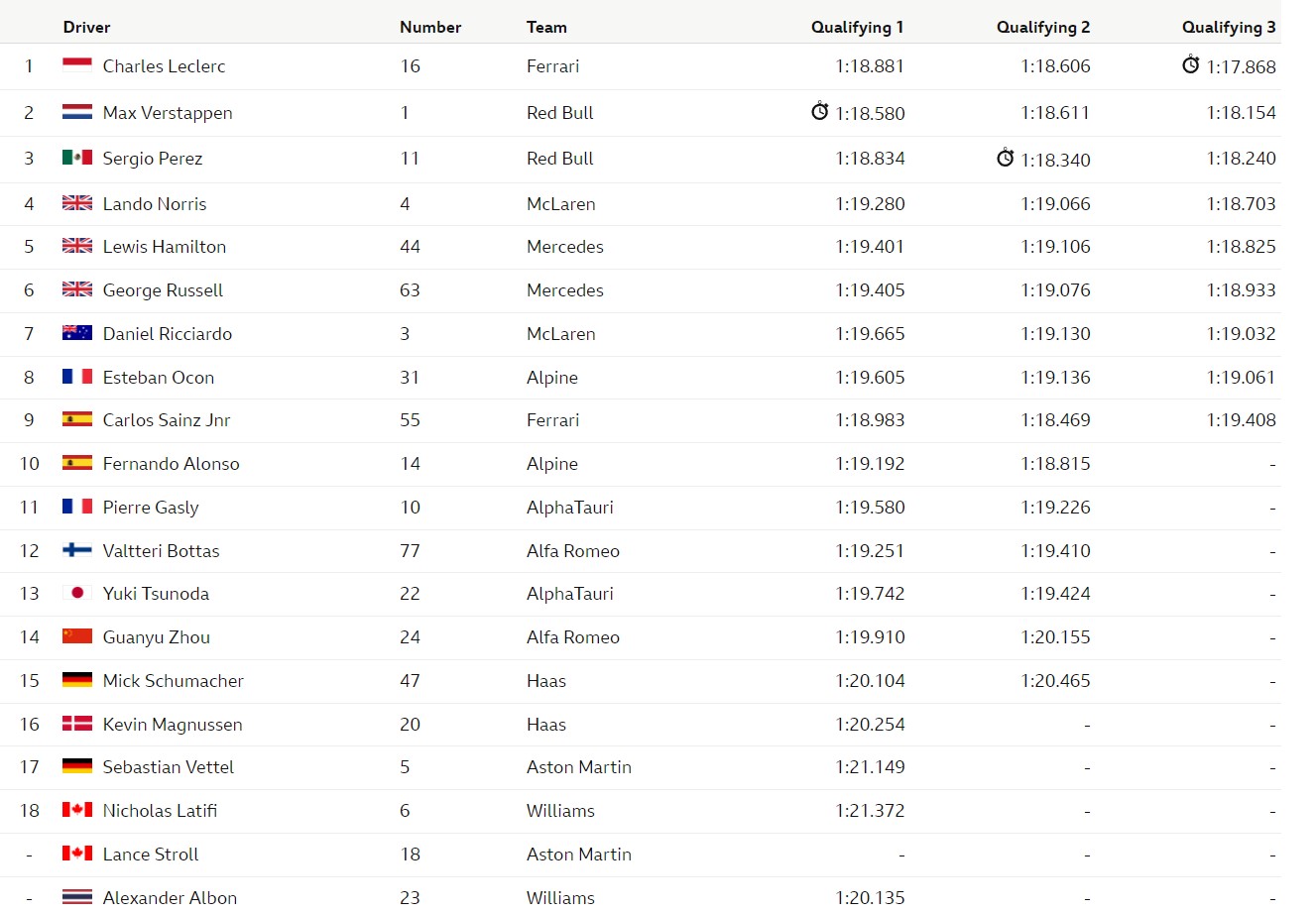1316x913 pixels.
Task: Click the Danish flag next to Kevin Magnussen
Action: tap(77, 724)
